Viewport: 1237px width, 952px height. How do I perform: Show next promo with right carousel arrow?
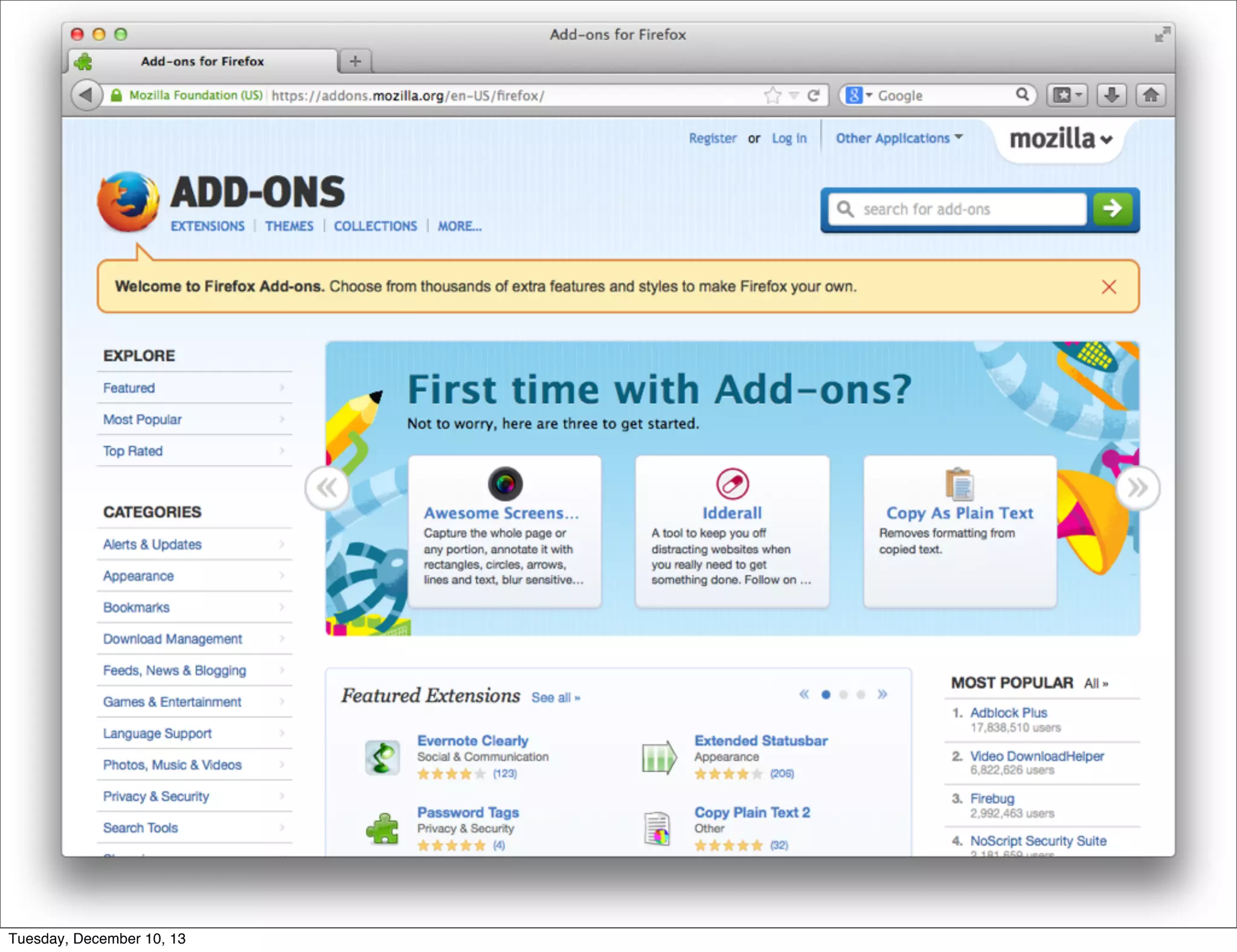(1137, 487)
